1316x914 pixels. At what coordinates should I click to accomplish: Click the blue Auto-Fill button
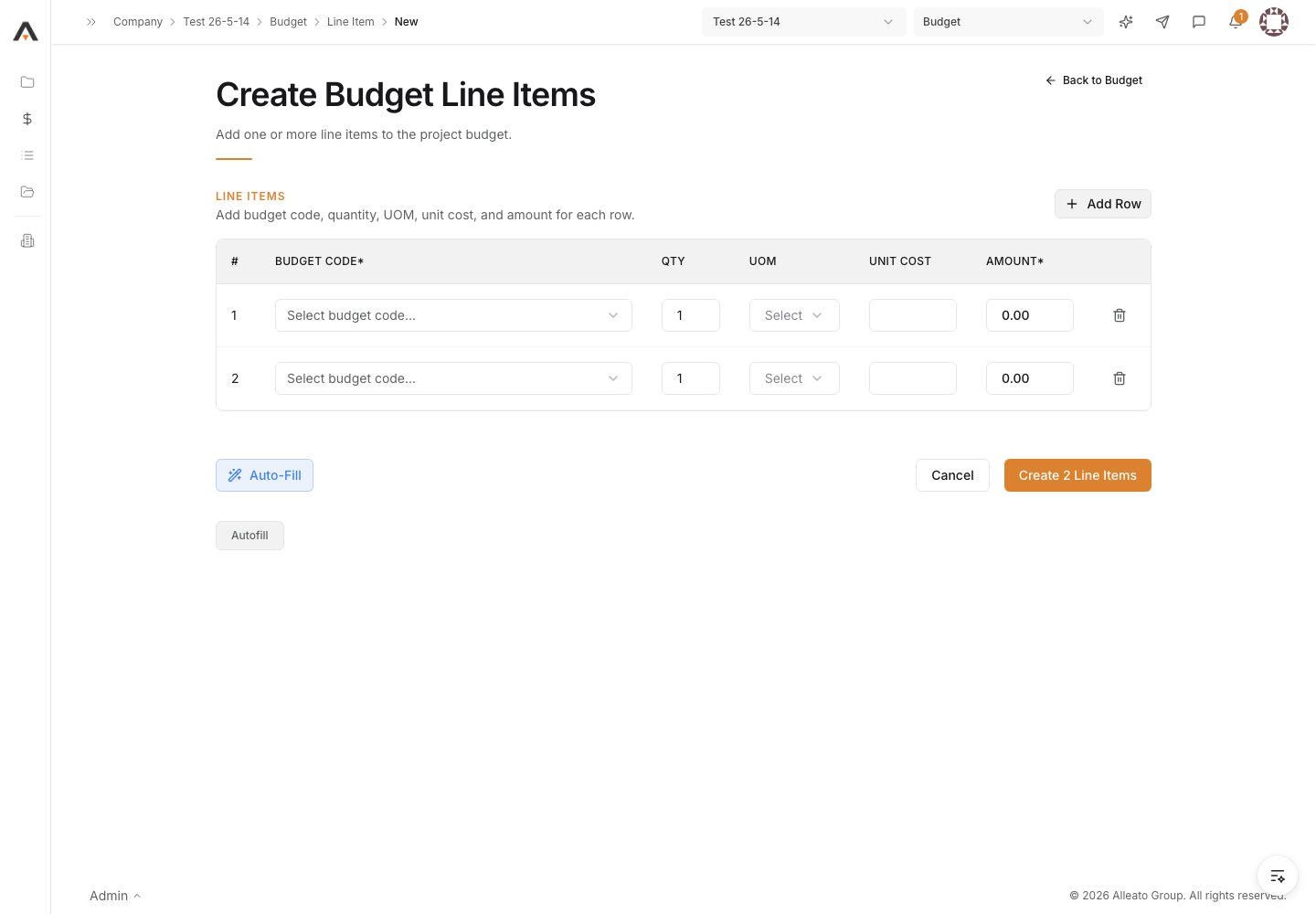click(264, 475)
